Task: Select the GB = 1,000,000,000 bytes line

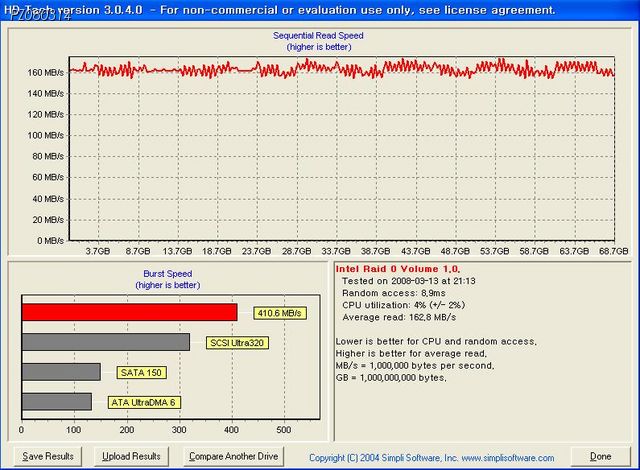Action: point(391,378)
